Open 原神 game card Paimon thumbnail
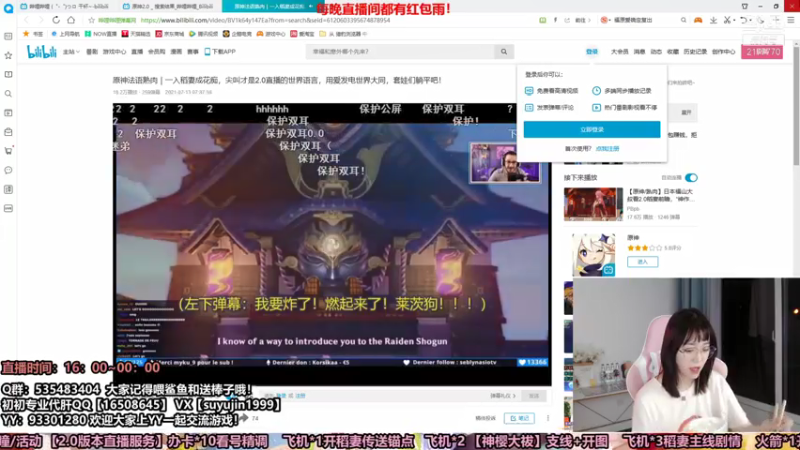 click(x=593, y=255)
